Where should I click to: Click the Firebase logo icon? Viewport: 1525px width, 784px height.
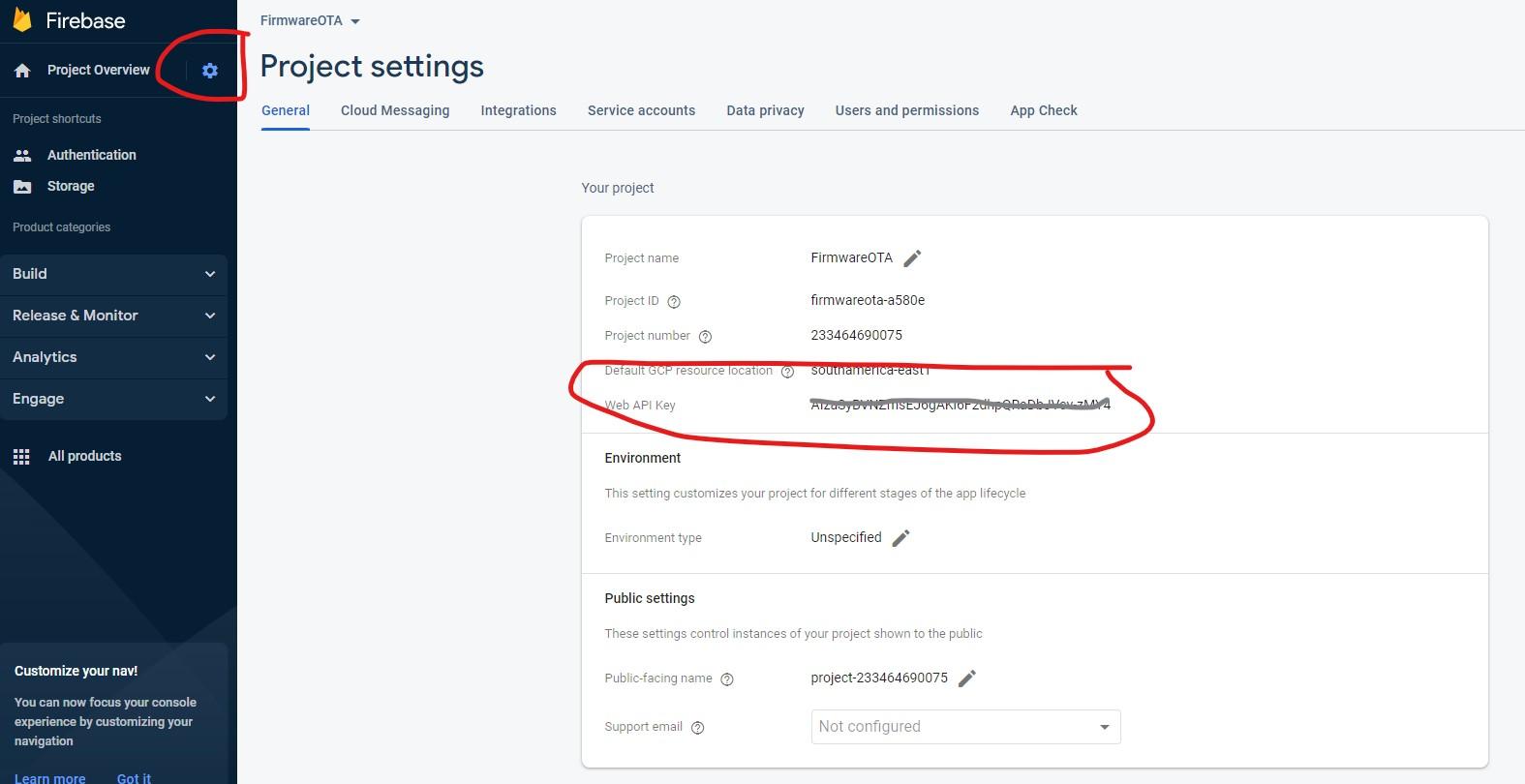(21, 19)
